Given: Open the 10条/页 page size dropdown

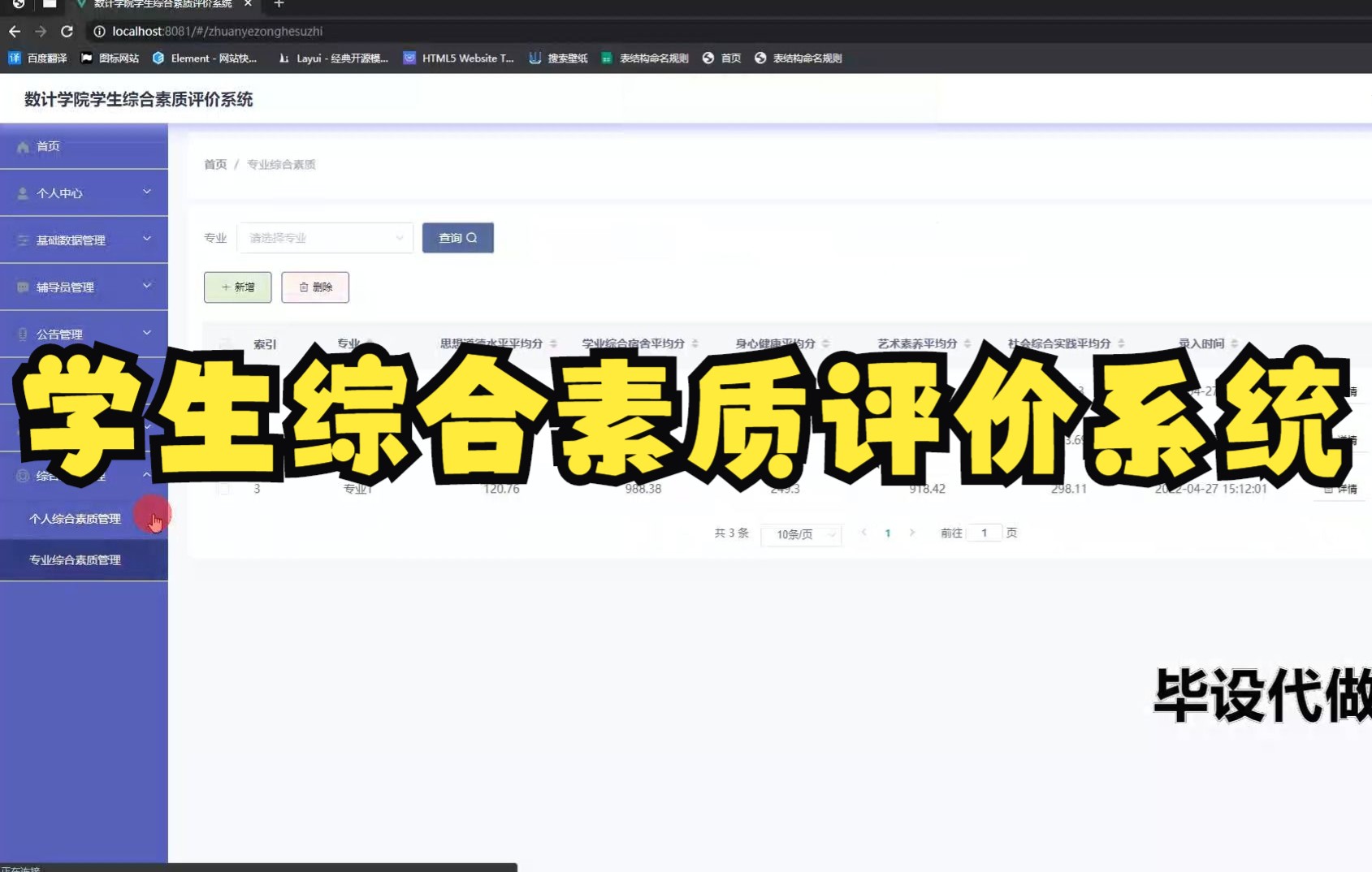Looking at the screenshot, I should click(801, 534).
